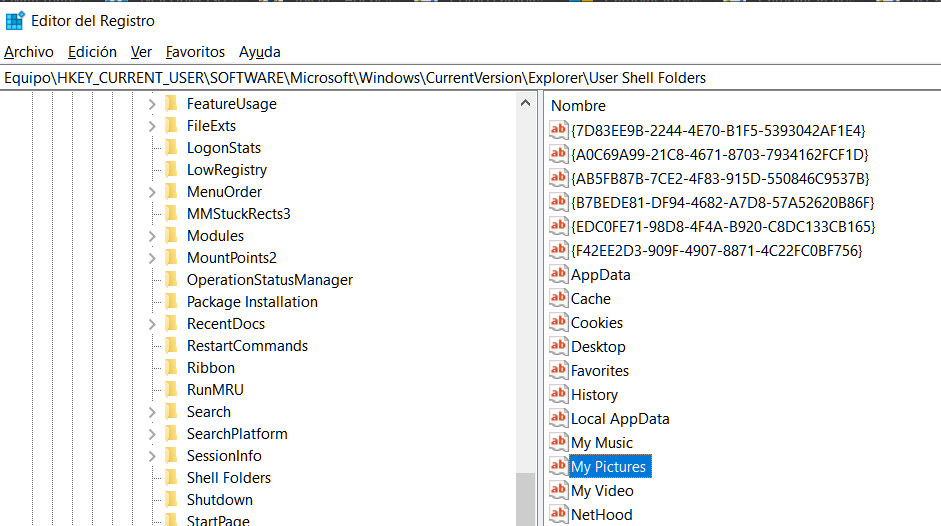Select the RecentDocs key label
The width and height of the screenshot is (941, 526).
pyautogui.click(x=226, y=324)
